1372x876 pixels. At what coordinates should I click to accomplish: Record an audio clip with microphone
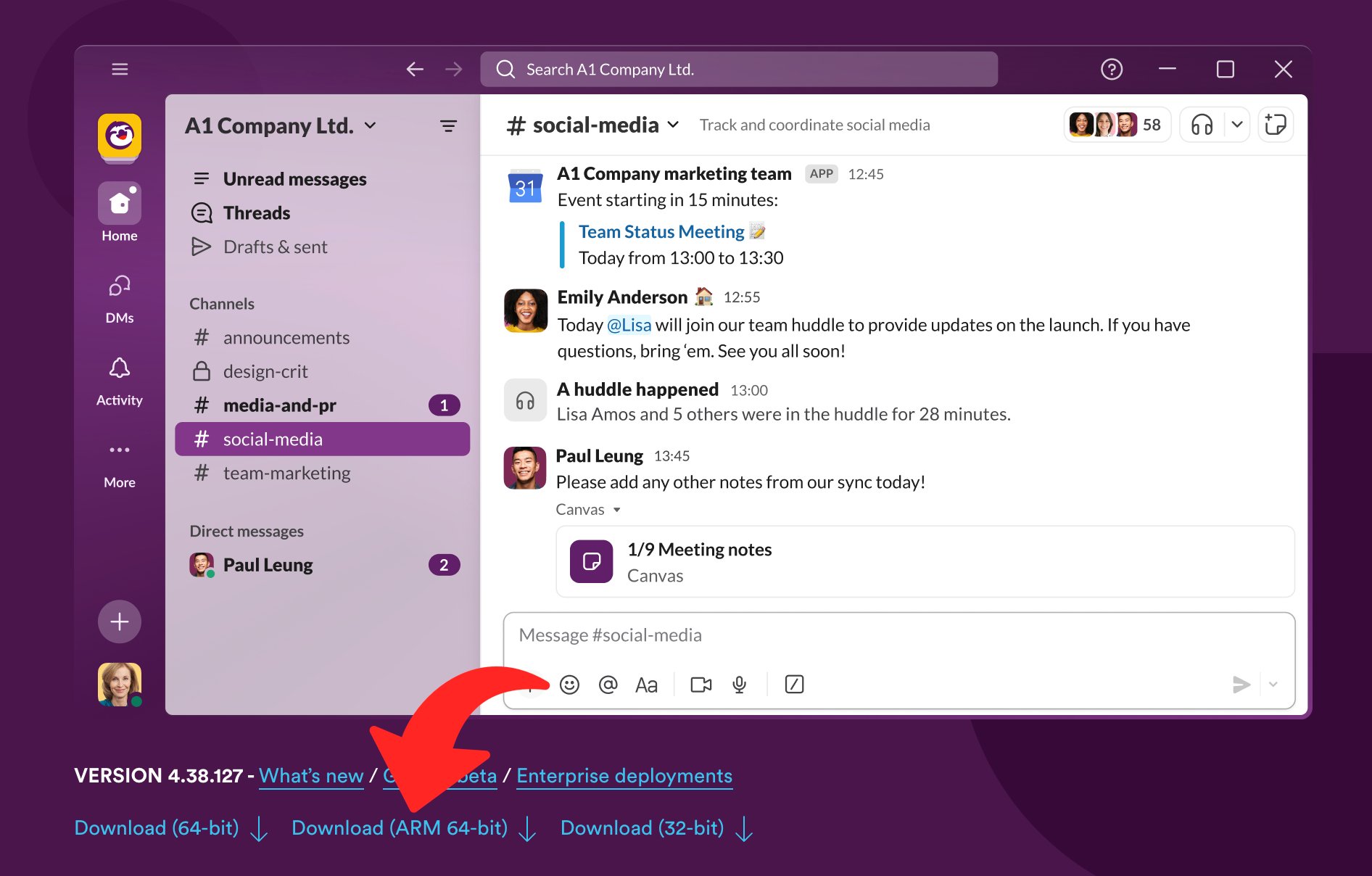739,685
